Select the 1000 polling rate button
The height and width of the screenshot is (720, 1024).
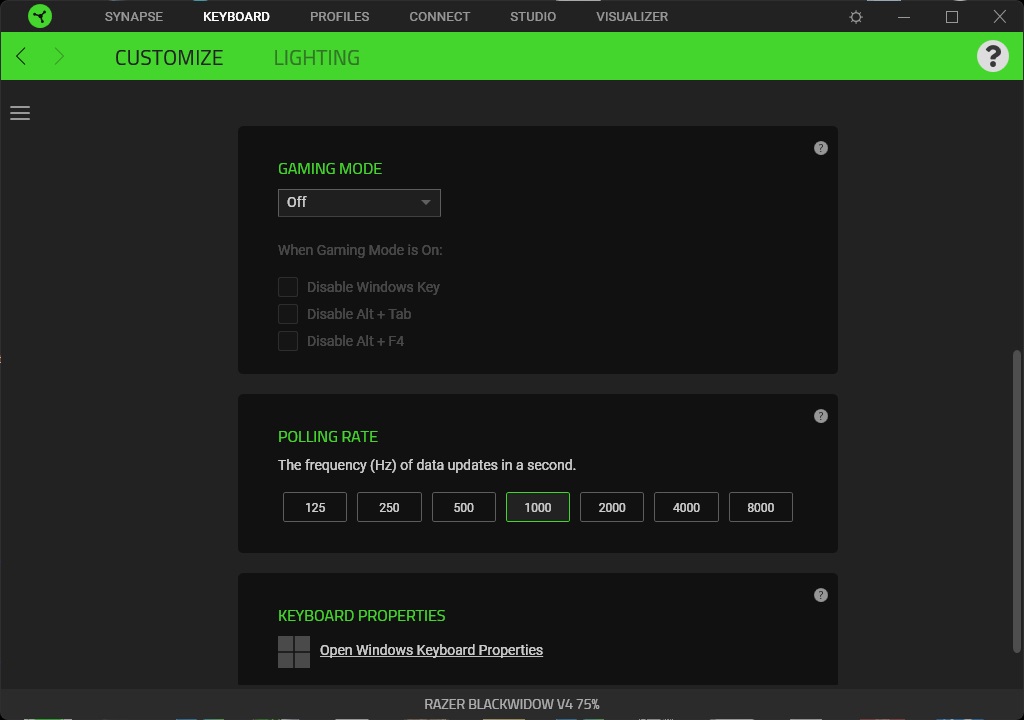[537, 507]
